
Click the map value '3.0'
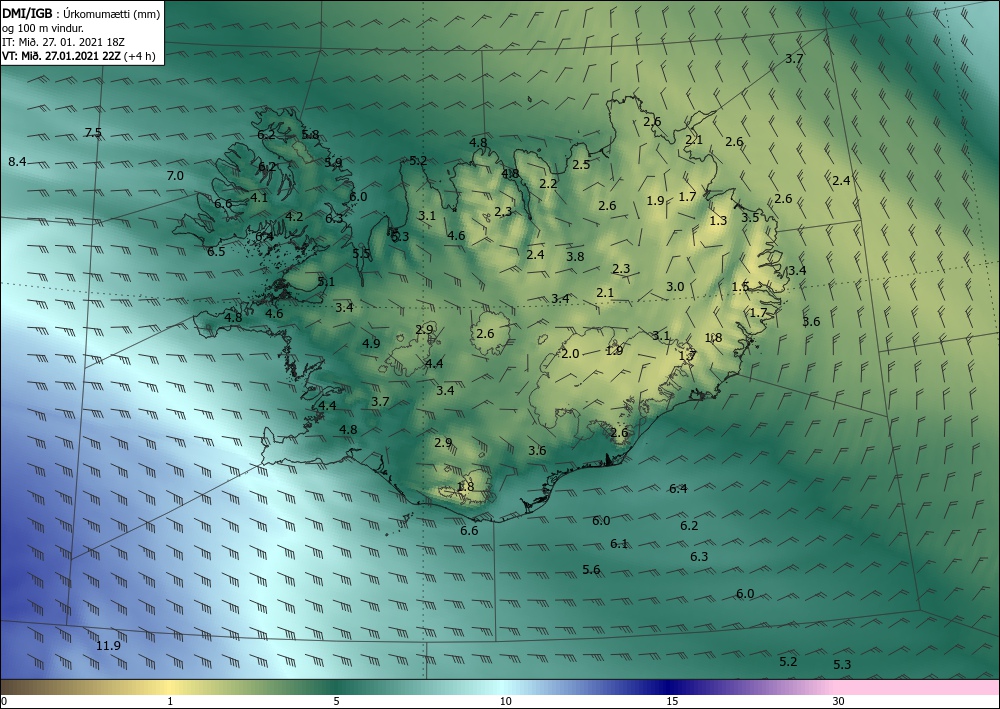(x=675, y=287)
